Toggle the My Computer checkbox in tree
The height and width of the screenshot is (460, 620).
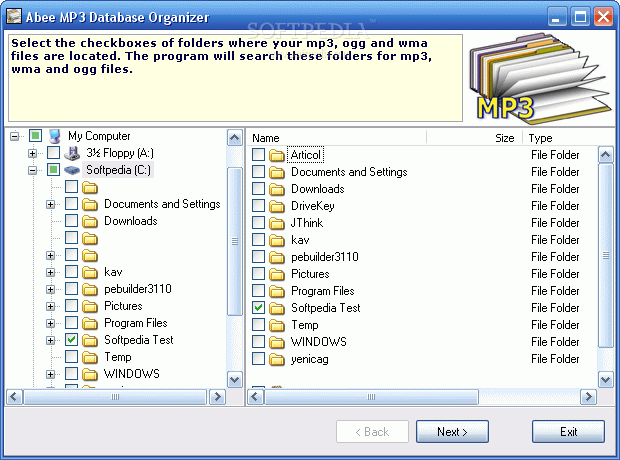(35, 136)
